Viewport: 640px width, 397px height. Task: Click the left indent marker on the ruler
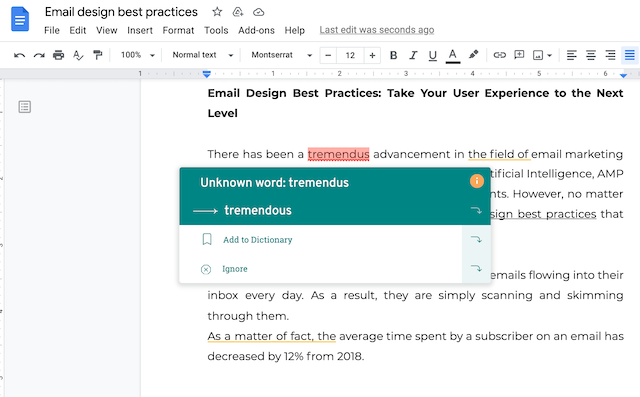coord(207,74)
